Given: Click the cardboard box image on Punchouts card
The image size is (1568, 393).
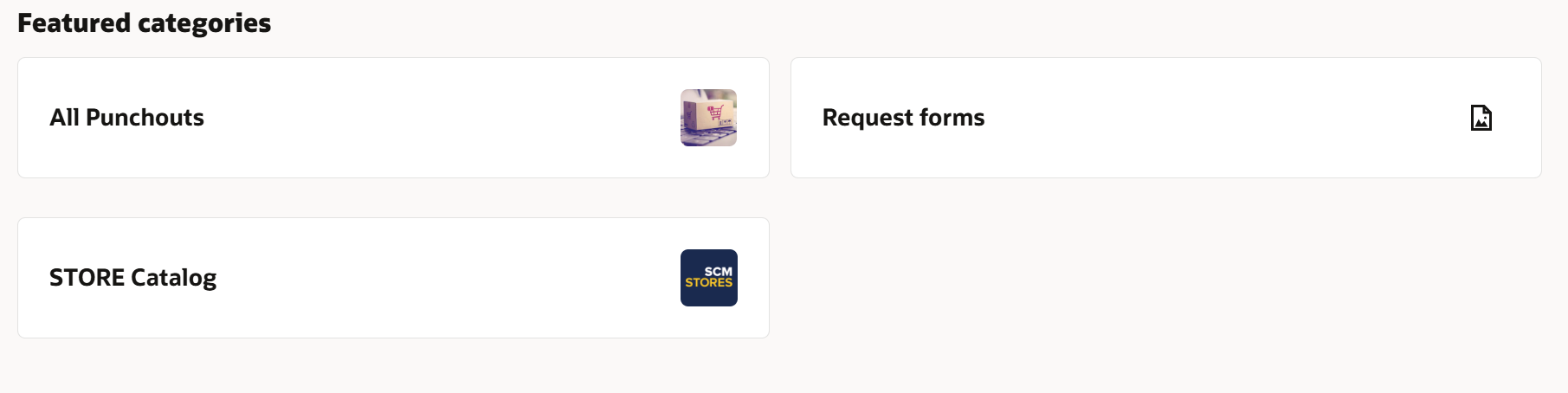Looking at the screenshot, I should [708, 118].
